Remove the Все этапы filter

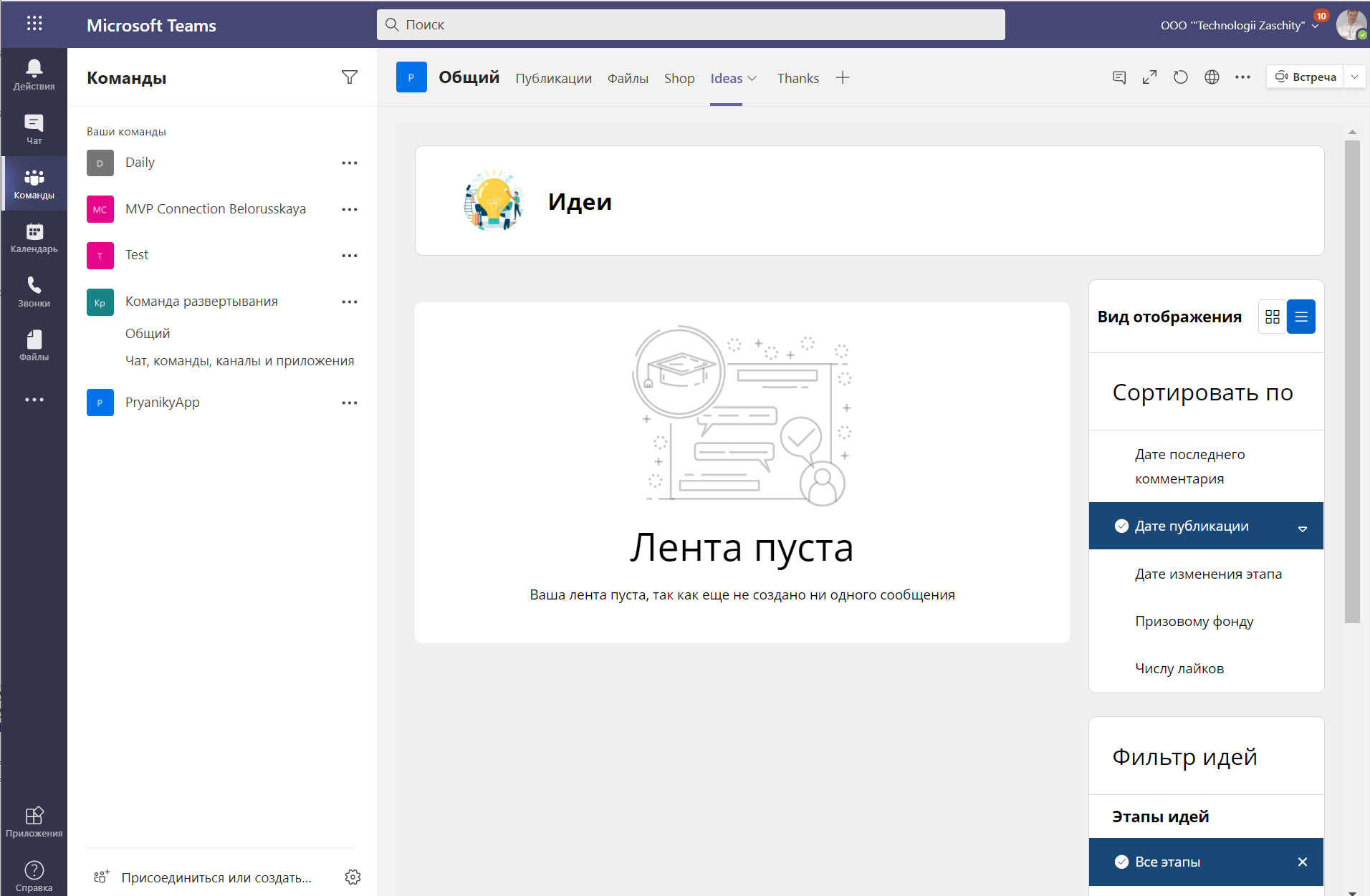coord(1303,862)
